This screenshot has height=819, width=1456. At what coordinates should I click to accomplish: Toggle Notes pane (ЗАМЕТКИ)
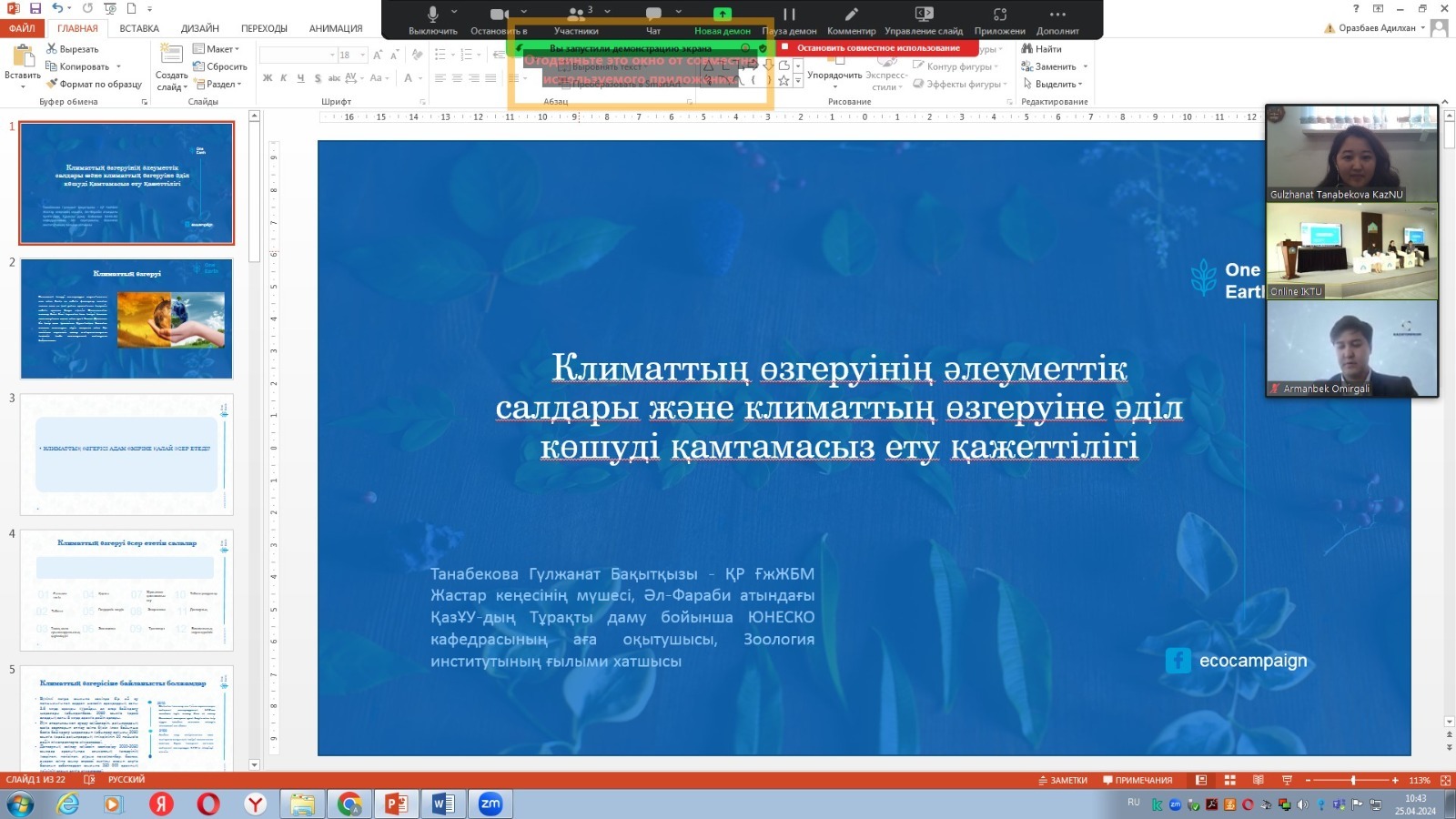tap(1063, 780)
